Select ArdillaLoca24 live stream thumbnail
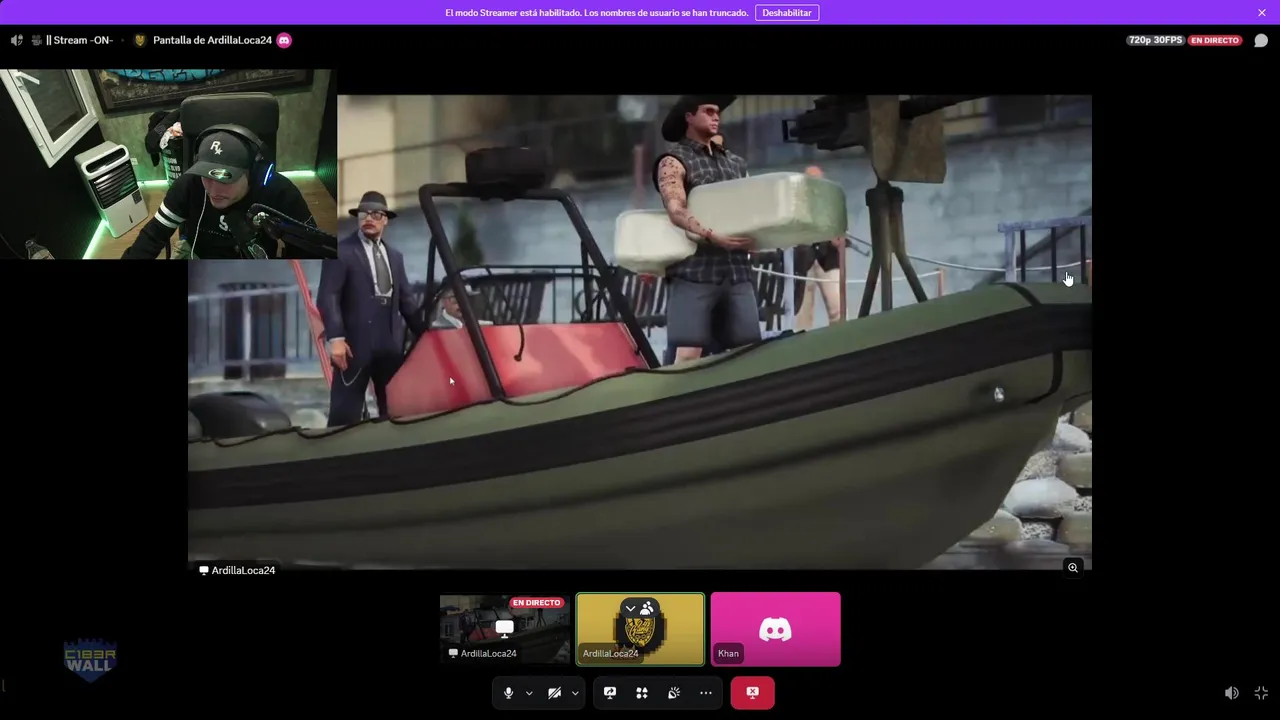The width and height of the screenshot is (1280, 720). point(505,629)
